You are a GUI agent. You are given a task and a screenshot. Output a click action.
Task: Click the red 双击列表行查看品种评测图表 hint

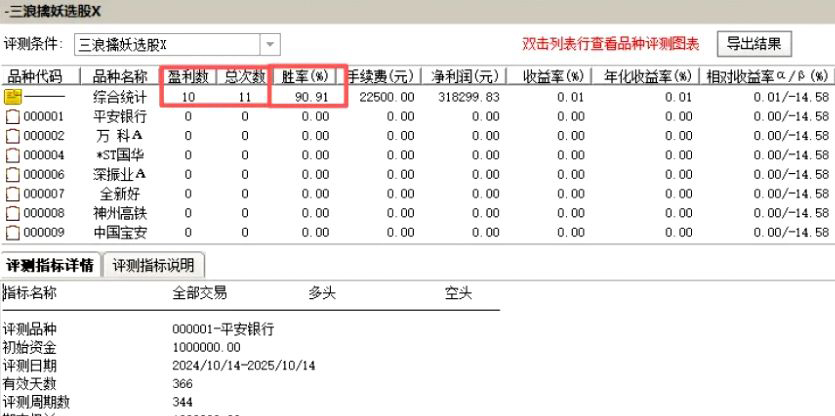click(x=610, y=44)
